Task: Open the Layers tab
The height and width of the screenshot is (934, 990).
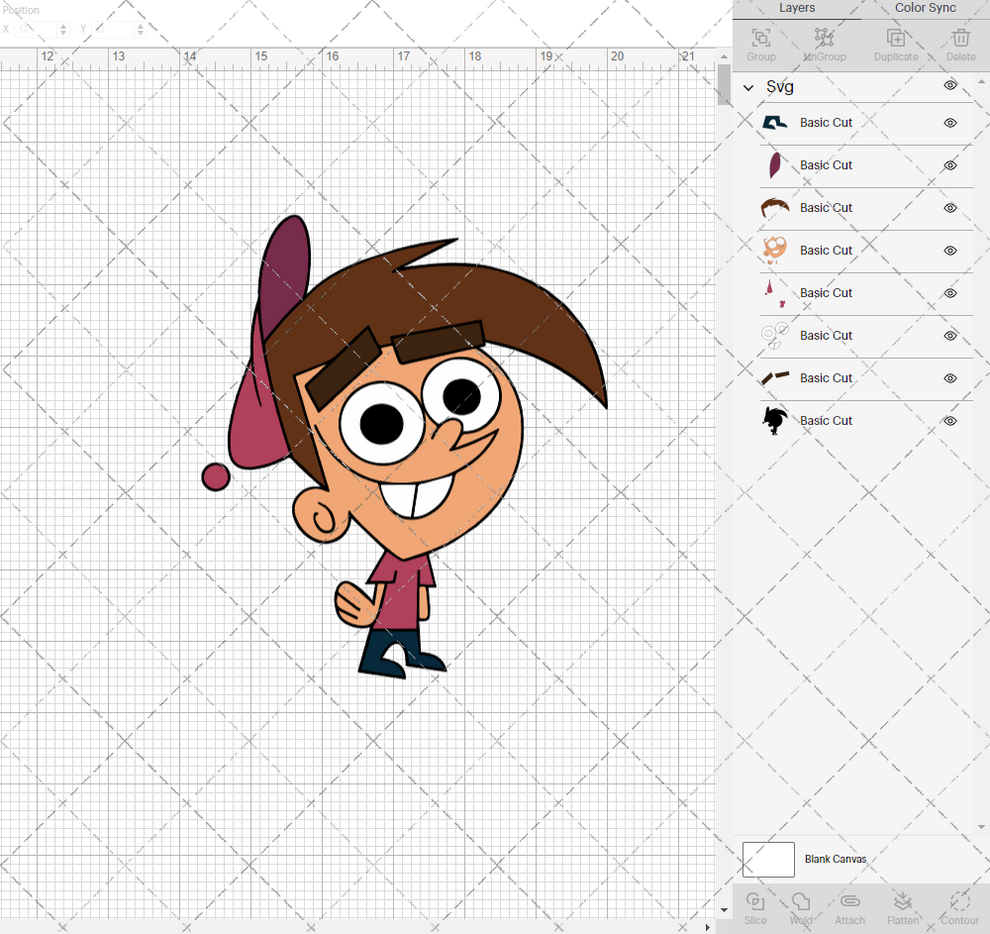Action: click(x=797, y=8)
